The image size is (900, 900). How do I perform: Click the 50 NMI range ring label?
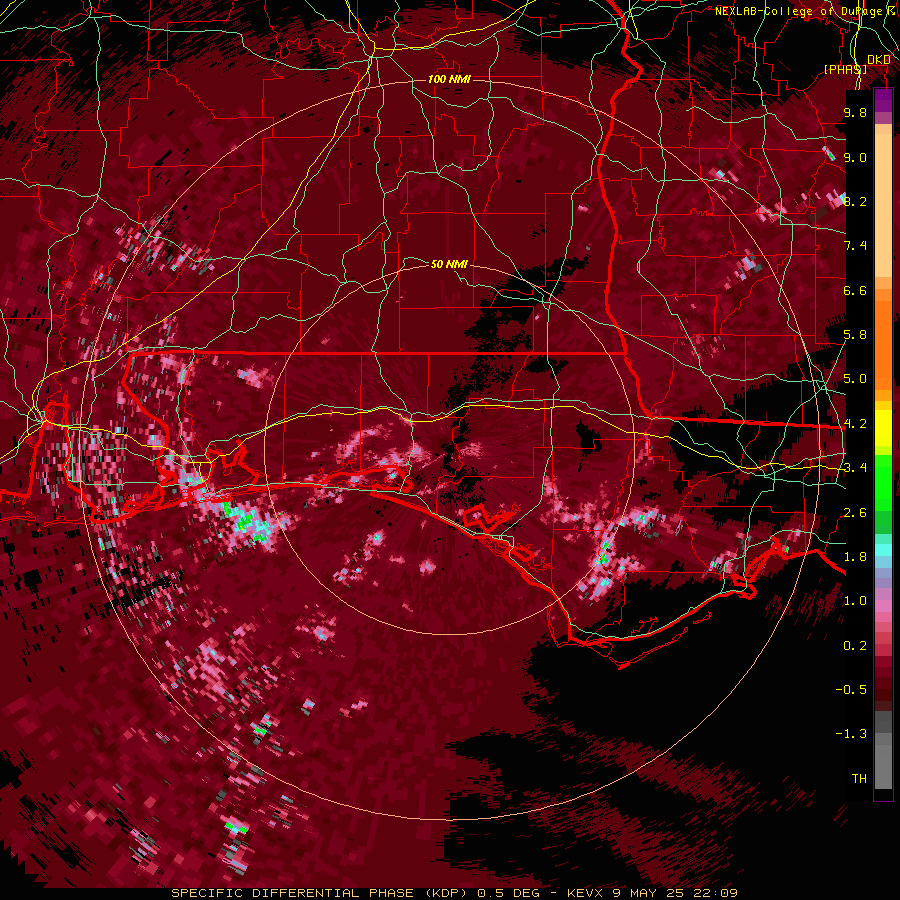point(449,264)
